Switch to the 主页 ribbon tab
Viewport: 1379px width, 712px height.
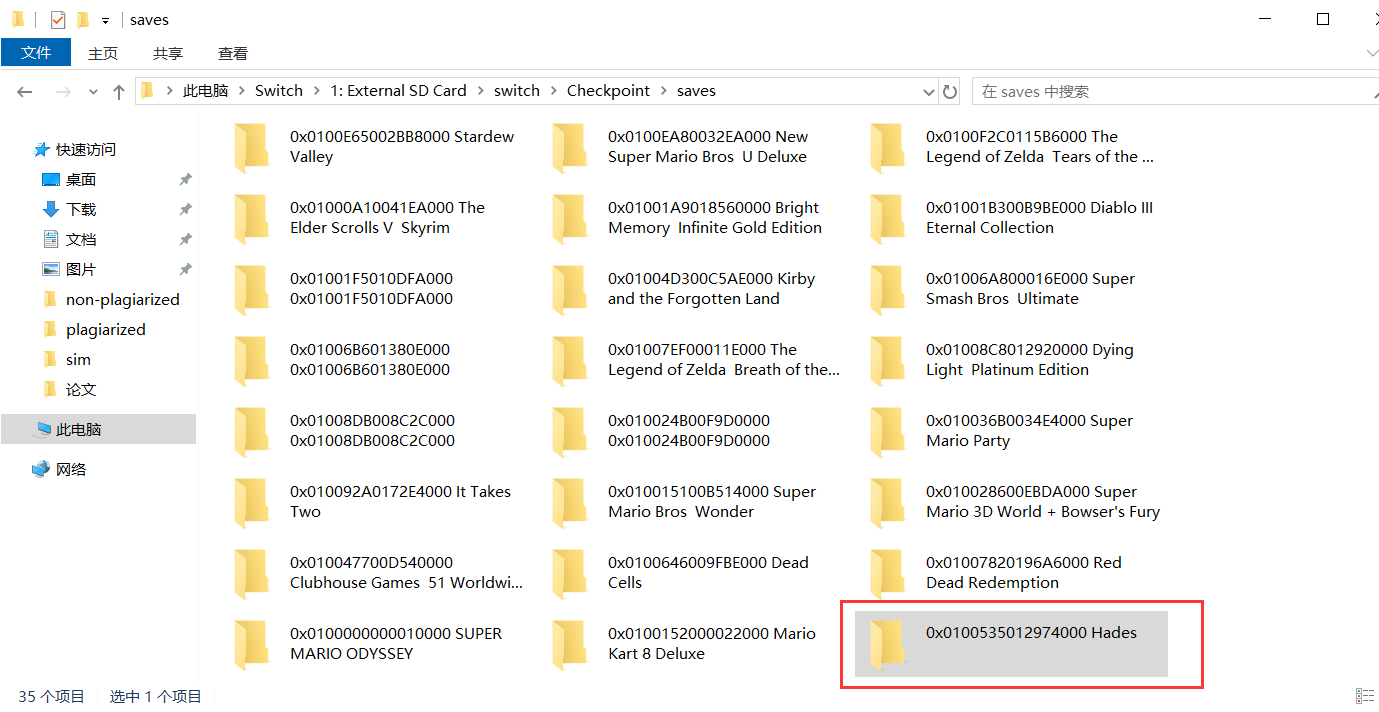coord(103,53)
